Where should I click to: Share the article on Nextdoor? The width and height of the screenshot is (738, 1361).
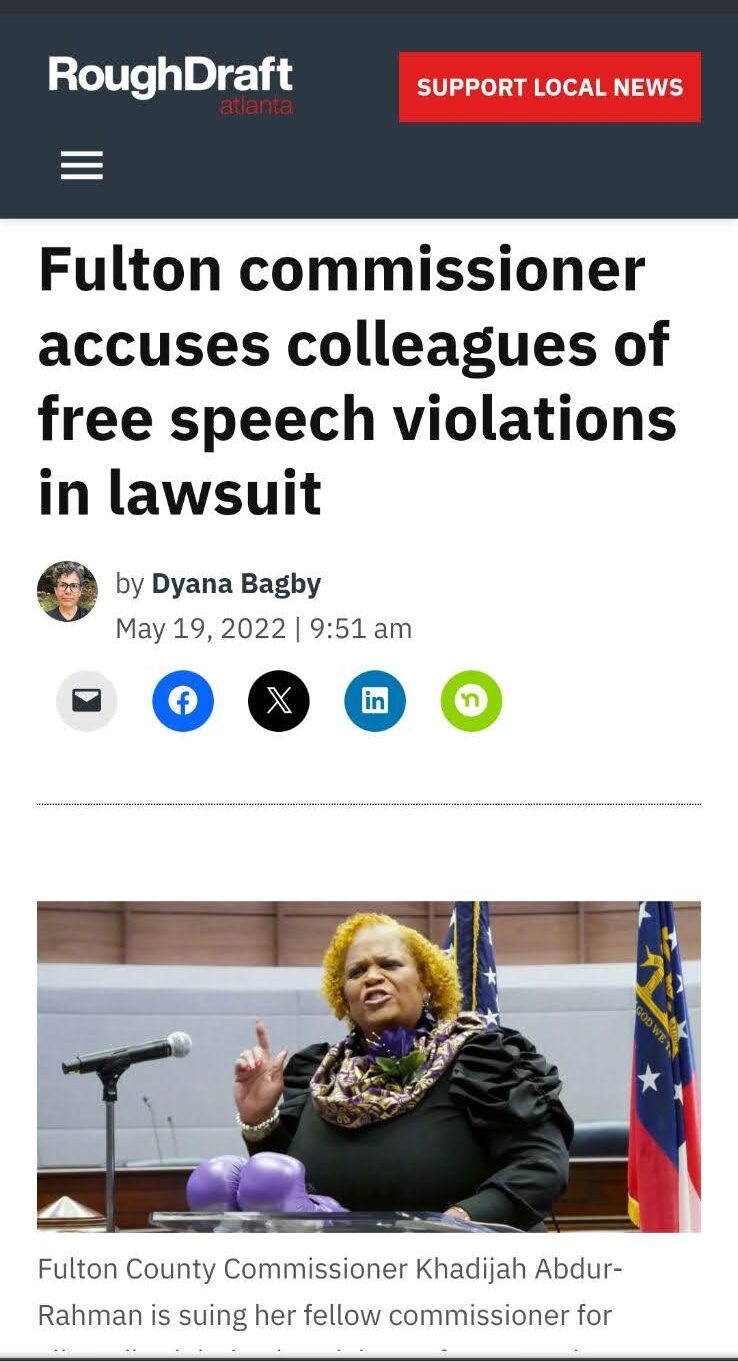[471, 701]
